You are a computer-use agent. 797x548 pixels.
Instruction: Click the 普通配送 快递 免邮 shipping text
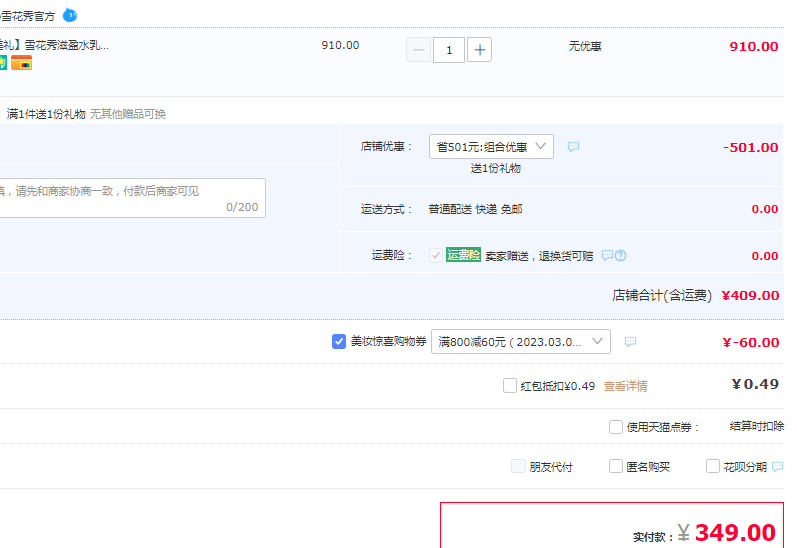475,209
